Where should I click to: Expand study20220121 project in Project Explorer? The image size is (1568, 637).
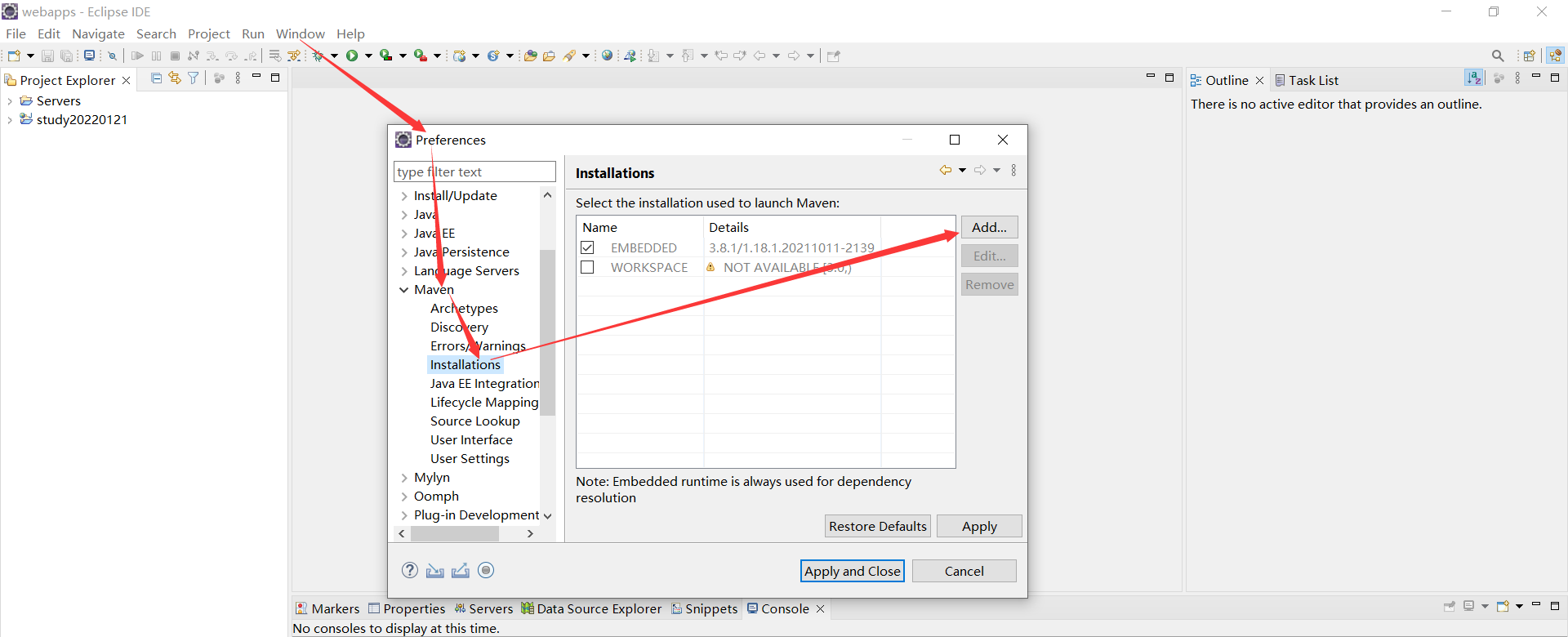tap(10, 120)
